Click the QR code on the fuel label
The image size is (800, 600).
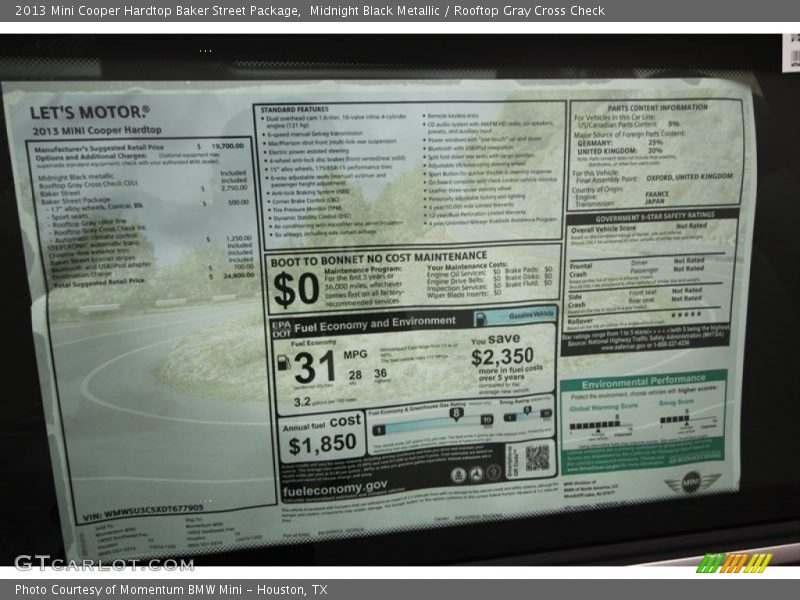click(x=537, y=458)
